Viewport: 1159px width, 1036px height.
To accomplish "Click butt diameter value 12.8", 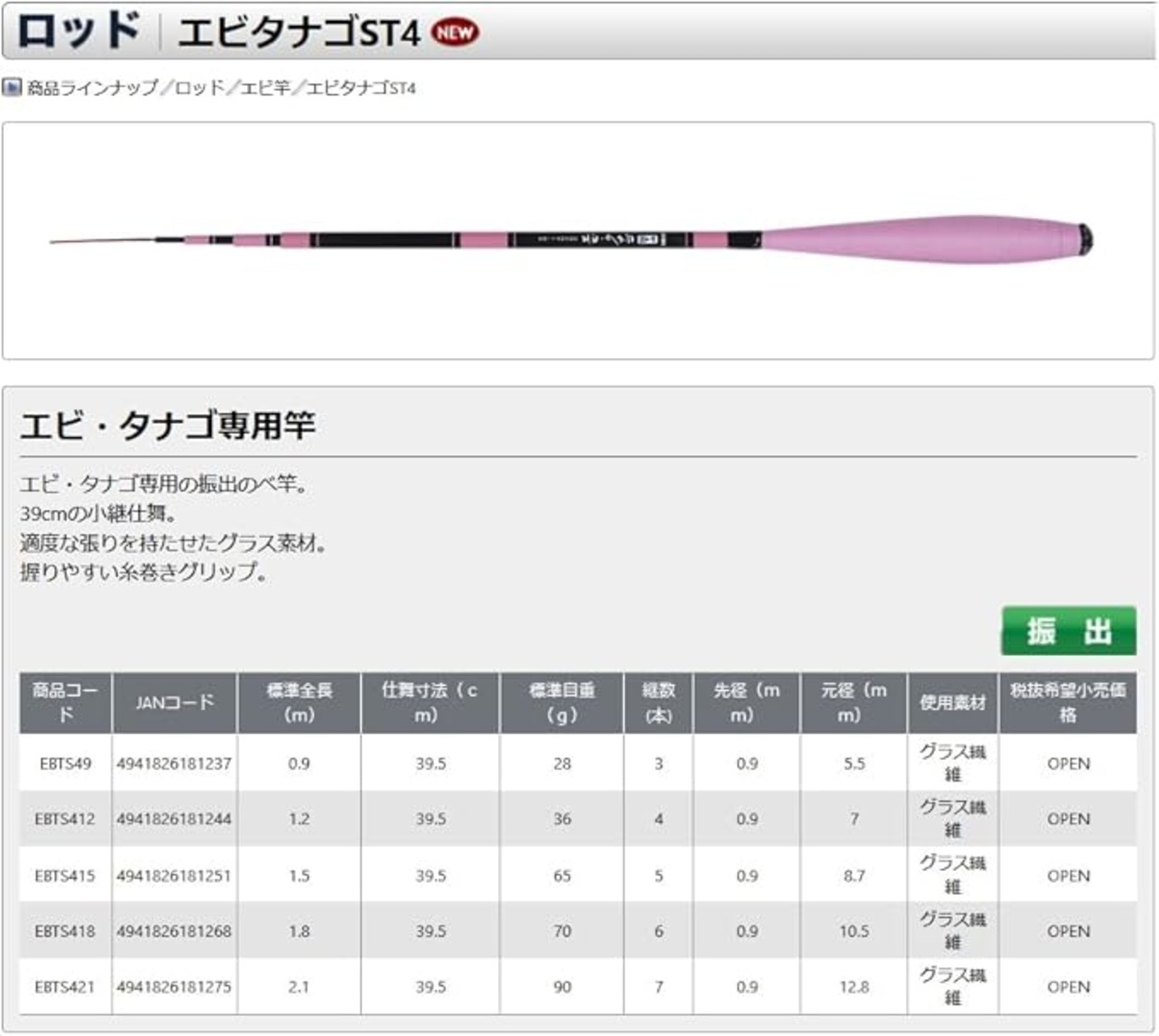I will click(x=855, y=987).
